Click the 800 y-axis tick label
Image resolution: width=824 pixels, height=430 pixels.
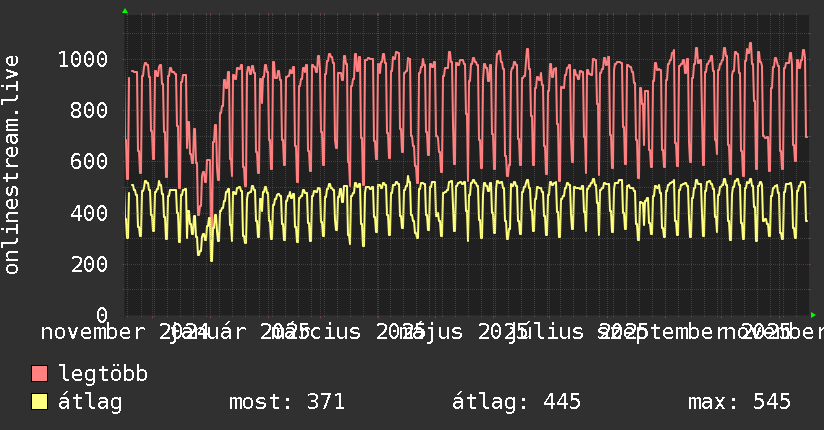point(88,110)
